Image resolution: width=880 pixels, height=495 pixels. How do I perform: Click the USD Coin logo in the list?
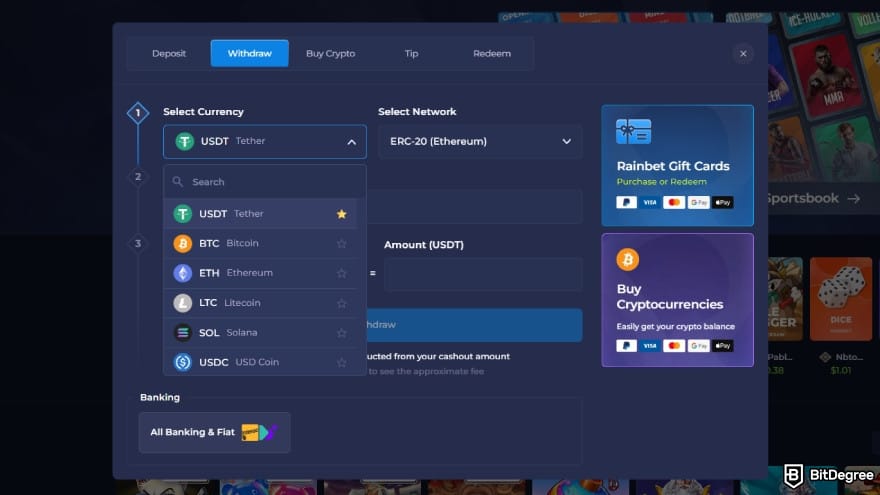[182, 362]
